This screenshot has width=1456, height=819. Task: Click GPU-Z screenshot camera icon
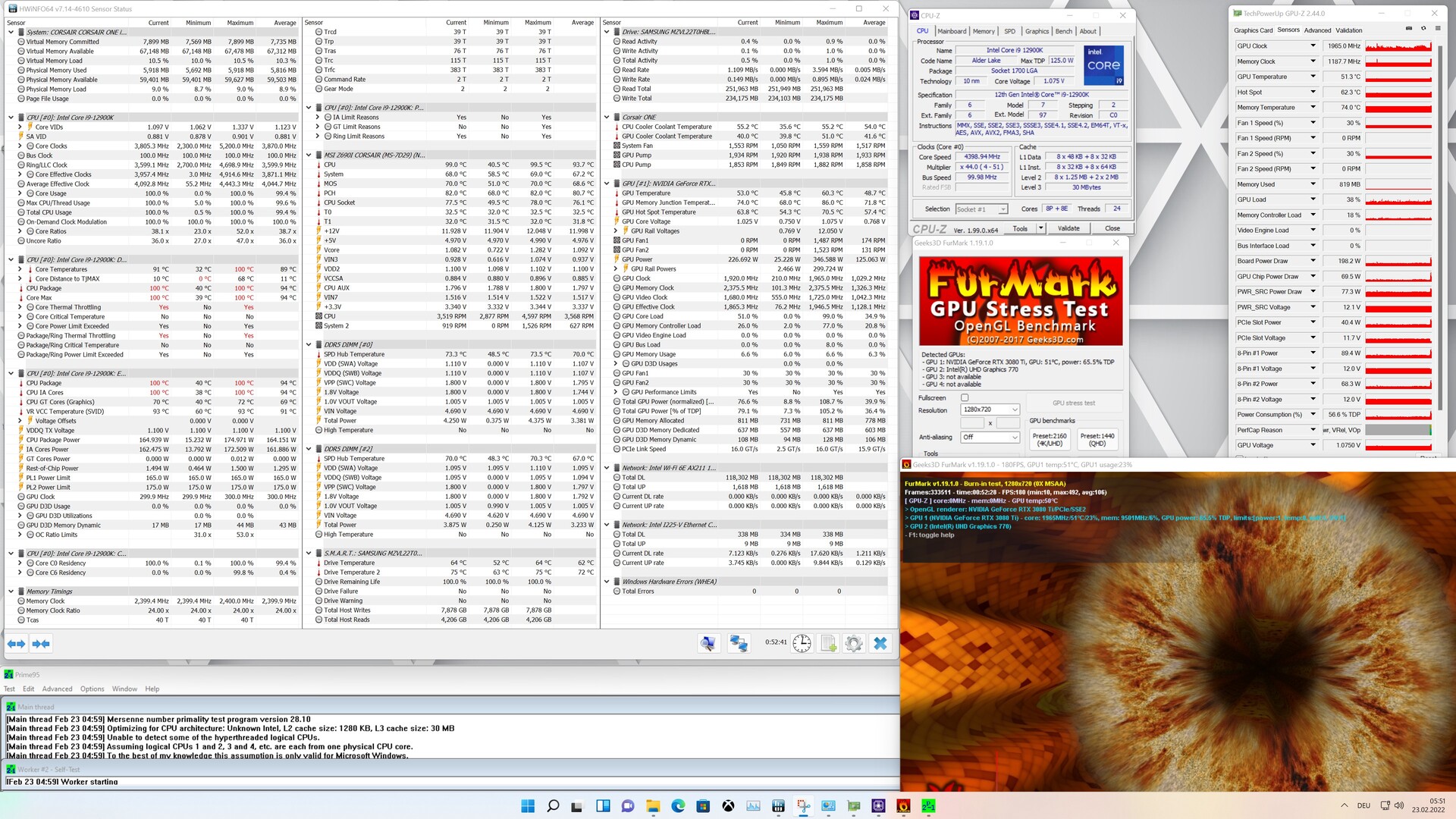click(1409, 29)
